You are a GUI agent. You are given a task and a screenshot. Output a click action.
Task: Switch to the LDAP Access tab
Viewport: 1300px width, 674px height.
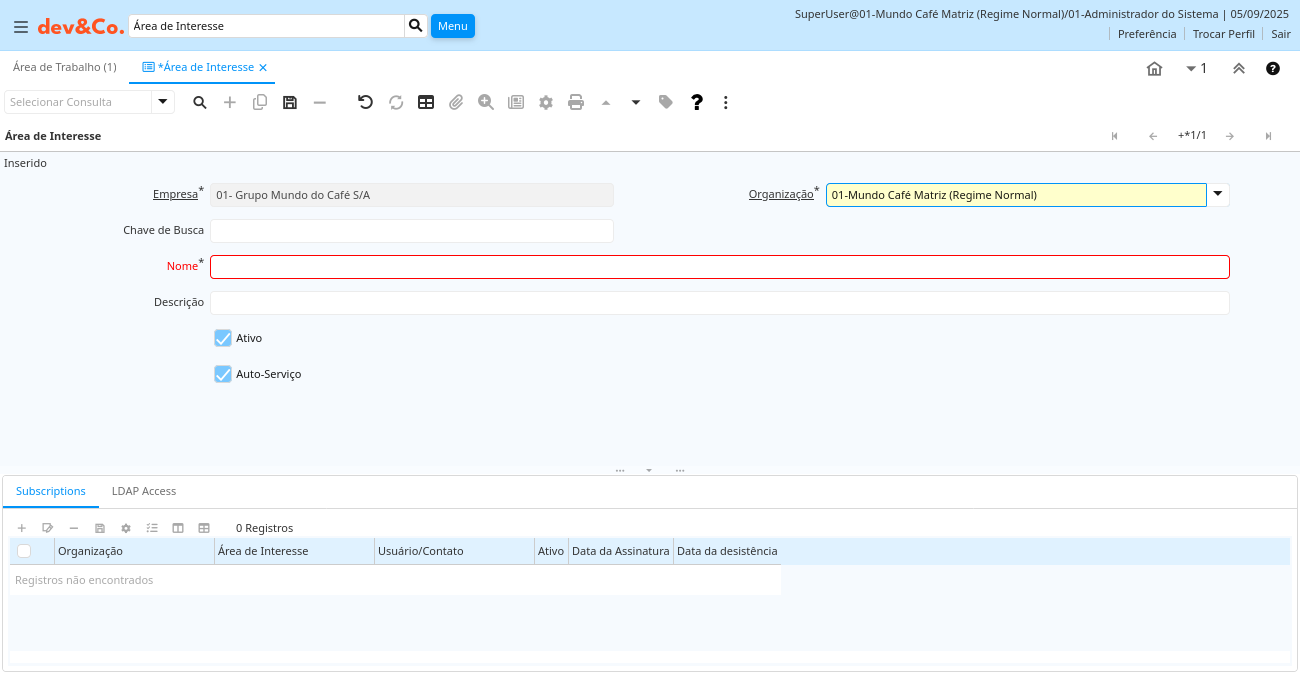click(144, 491)
